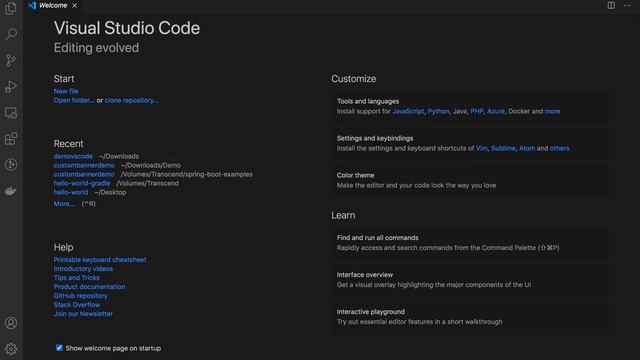
Task: Open Stack Overflow link
Action: [77, 304]
